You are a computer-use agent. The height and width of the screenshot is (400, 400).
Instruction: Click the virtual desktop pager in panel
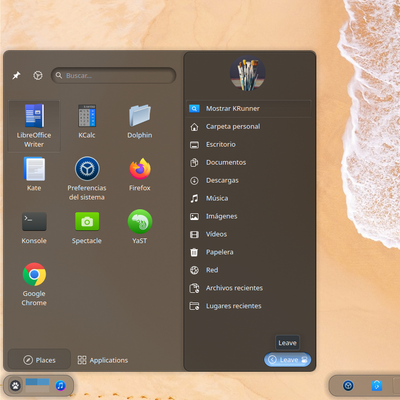point(37,385)
